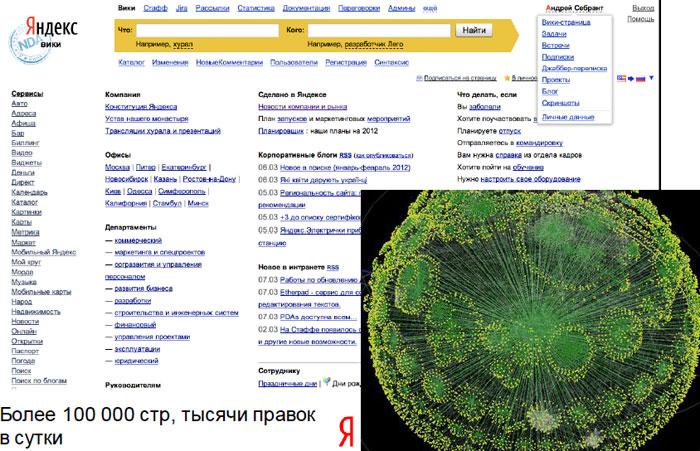Open 'настроить свое оборудование' link
700x451 pixels.
click(530, 180)
